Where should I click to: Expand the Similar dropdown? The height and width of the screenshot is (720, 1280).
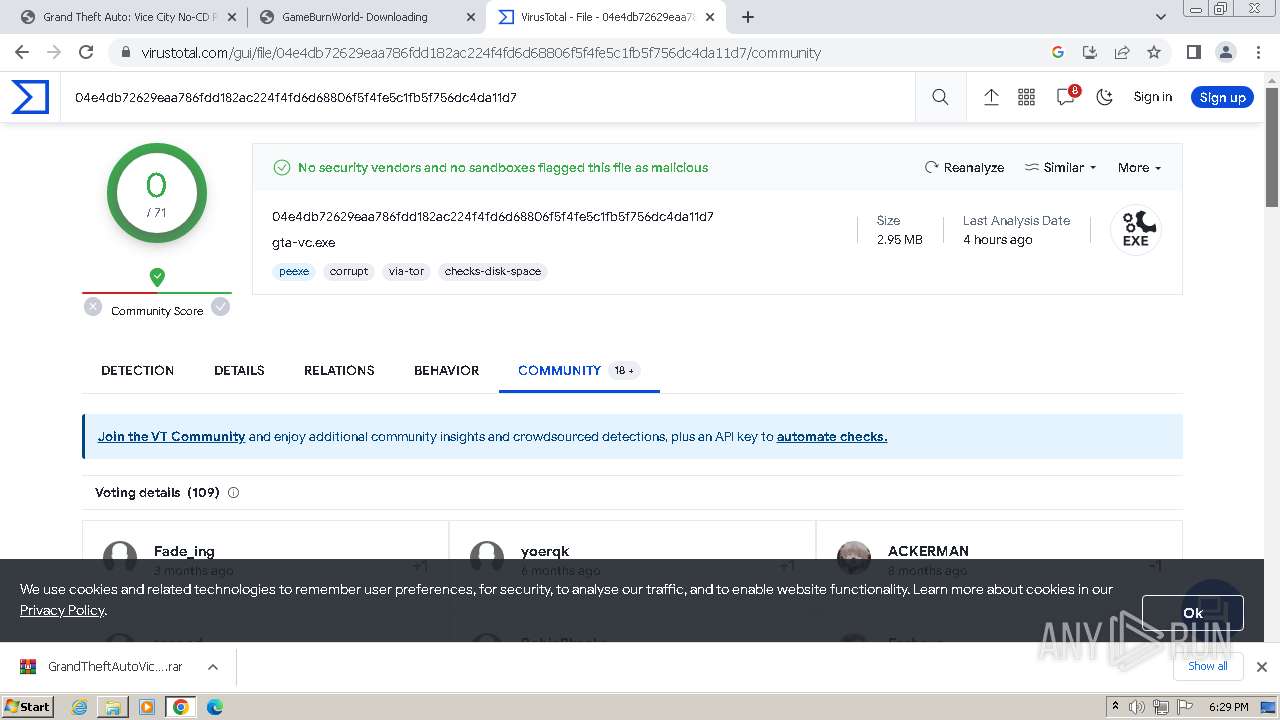[1061, 167]
